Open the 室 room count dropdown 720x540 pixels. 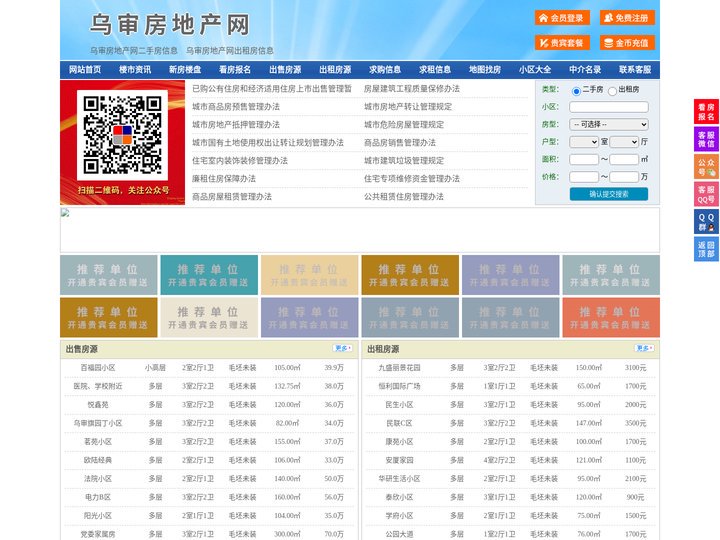coord(584,142)
